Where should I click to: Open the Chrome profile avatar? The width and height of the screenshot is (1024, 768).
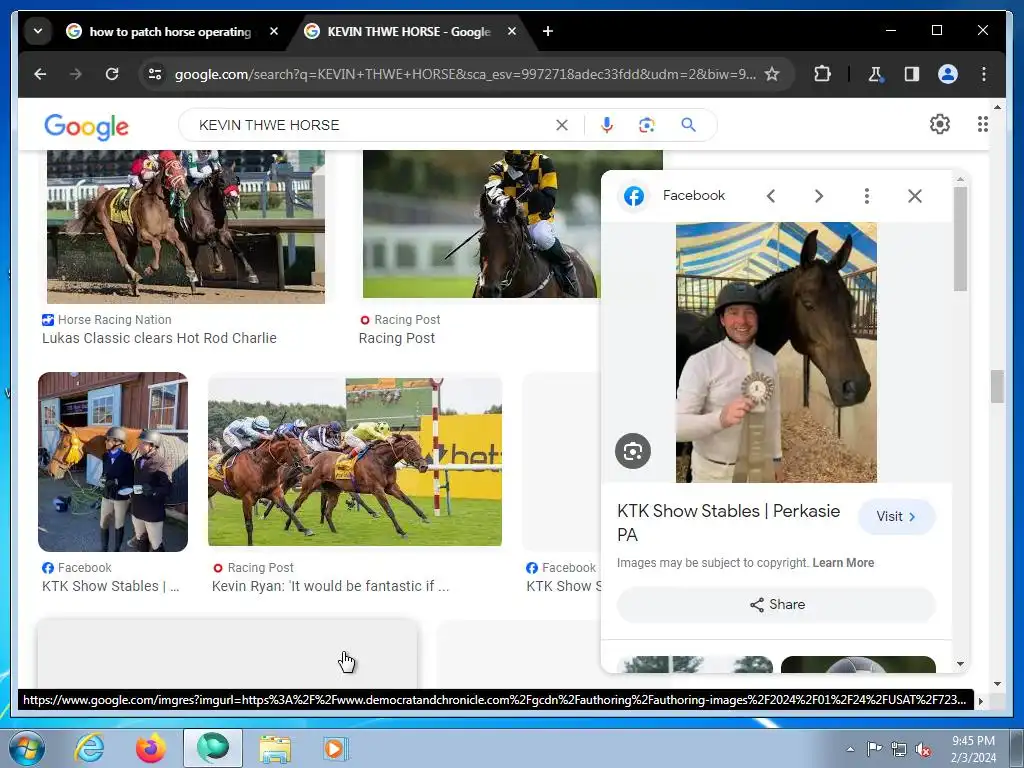click(x=948, y=74)
